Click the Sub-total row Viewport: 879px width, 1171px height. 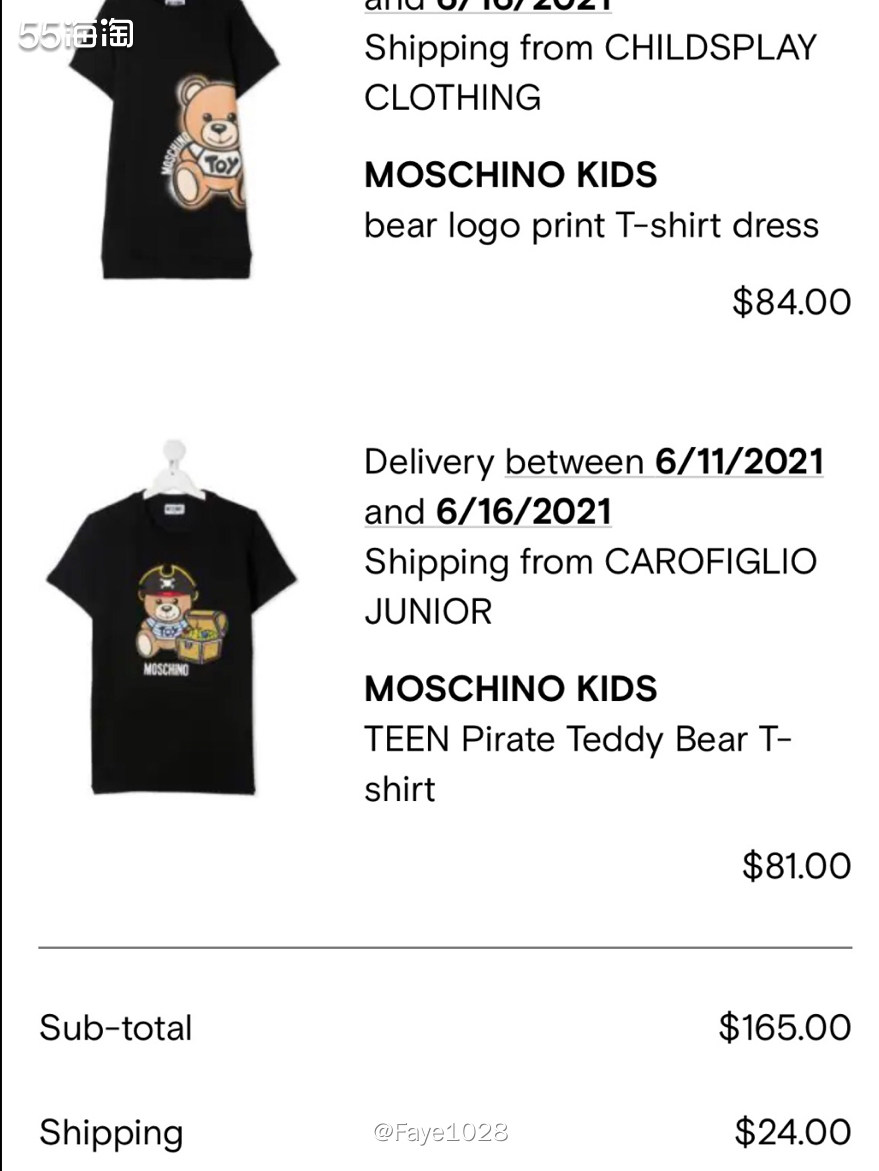[x=114, y=1027]
